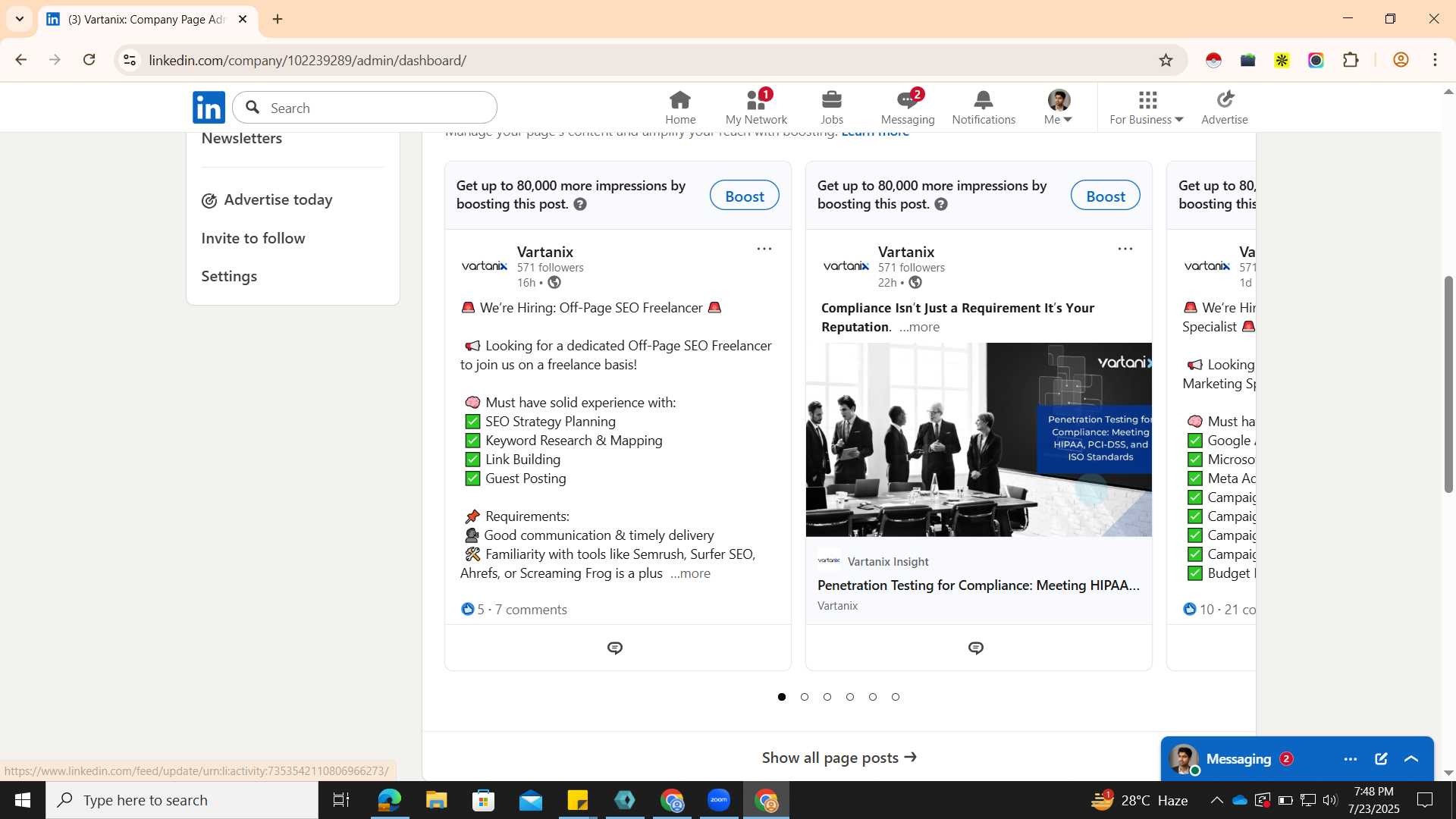Click help icon beside first boost message
Image resolution: width=1456 pixels, height=819 pixels.
580,204
